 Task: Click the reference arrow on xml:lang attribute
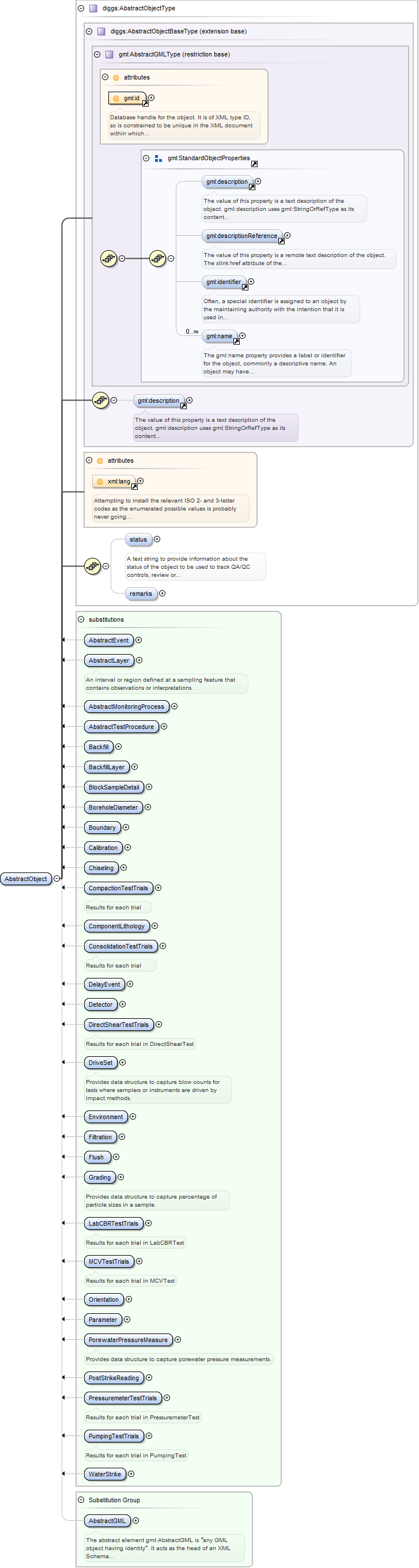coord(135,486)
